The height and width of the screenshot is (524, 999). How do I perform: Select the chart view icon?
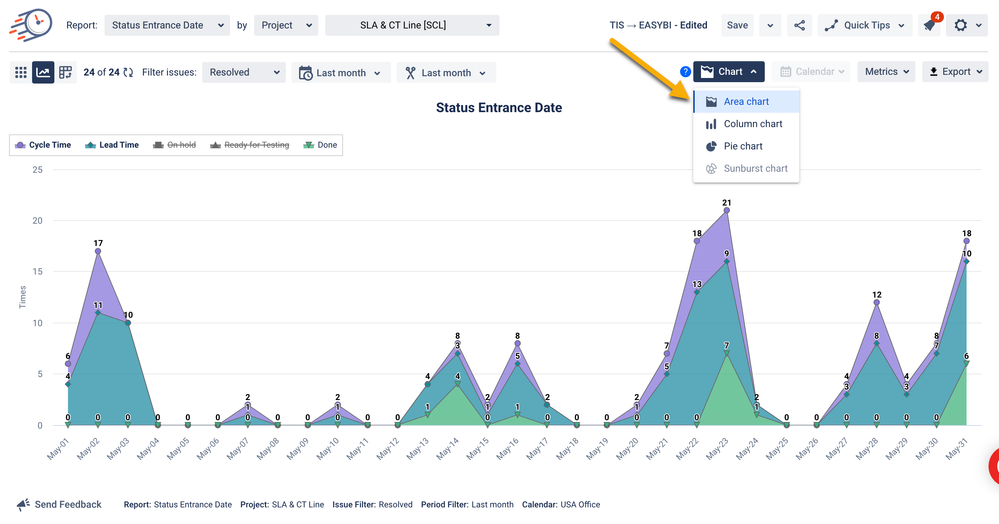click(x=43, y=73)
